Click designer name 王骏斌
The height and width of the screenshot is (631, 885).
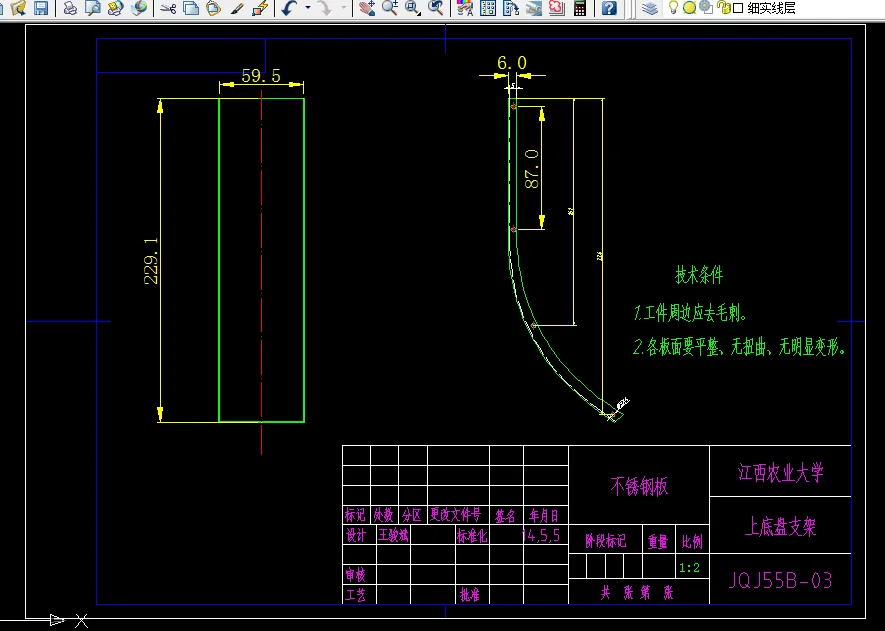coord(393,534)
